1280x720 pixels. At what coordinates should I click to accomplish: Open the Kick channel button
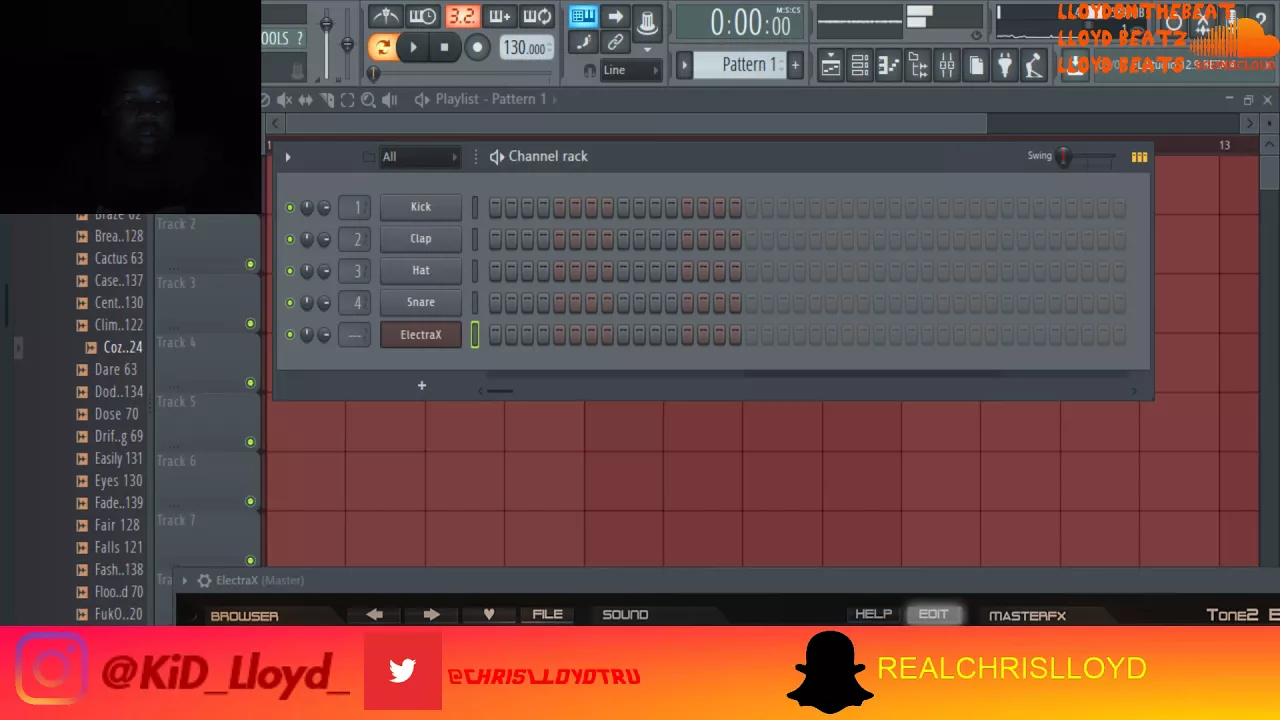(421, 207)
